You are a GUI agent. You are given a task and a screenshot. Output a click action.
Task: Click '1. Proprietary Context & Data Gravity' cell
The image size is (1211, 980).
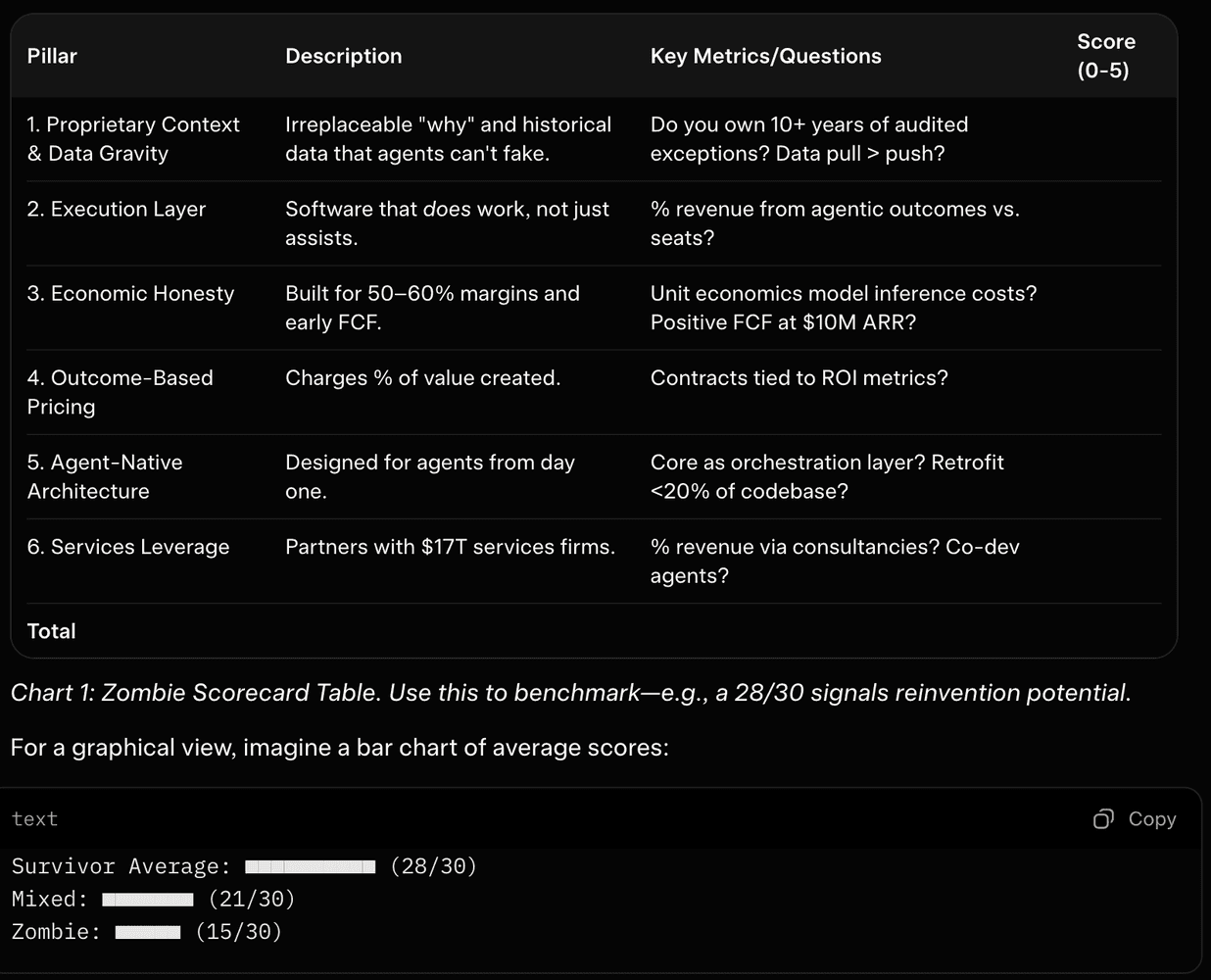[133, 139]
